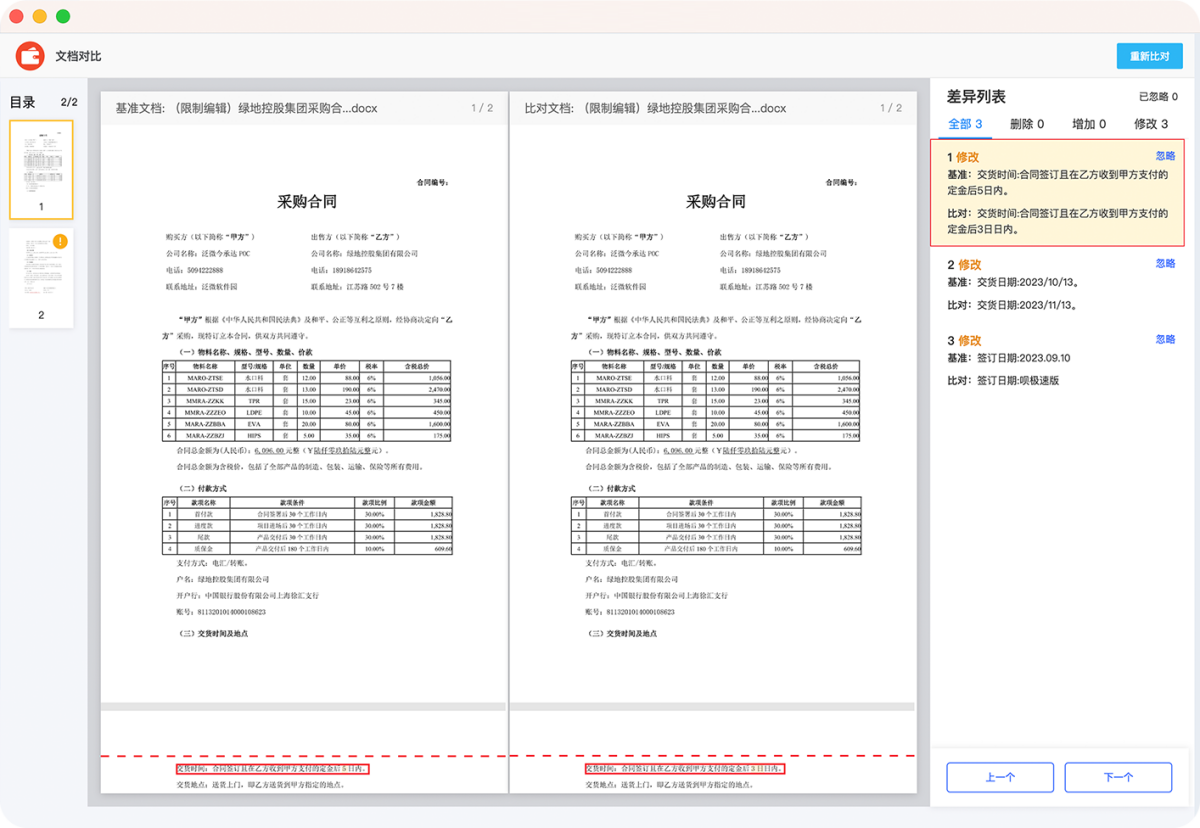Click 忽略 for the 交货日期 difference
1200x828 pixels.
pos(1165,264)
